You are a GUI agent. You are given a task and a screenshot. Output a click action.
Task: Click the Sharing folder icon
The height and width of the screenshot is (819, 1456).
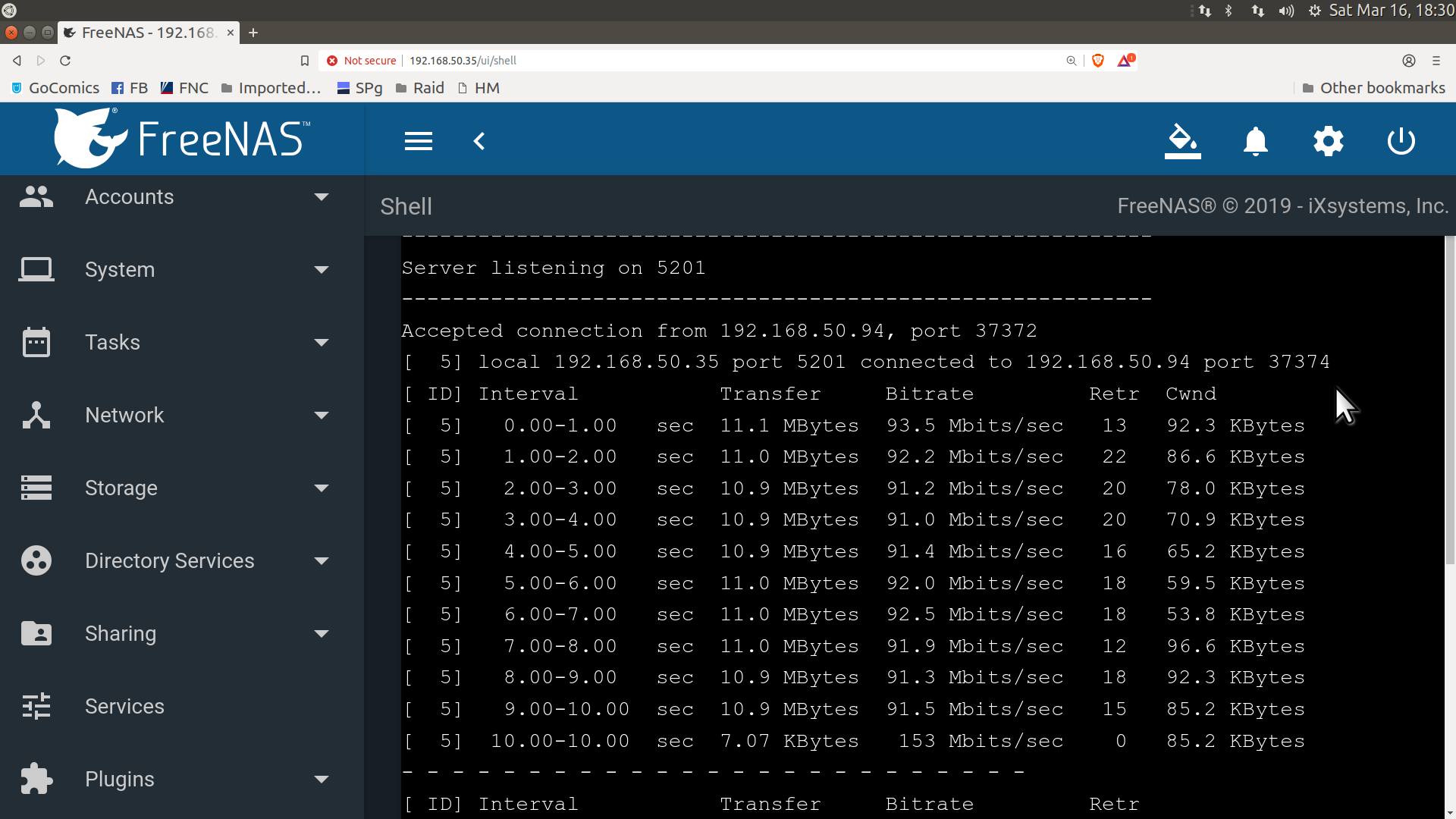36,633
